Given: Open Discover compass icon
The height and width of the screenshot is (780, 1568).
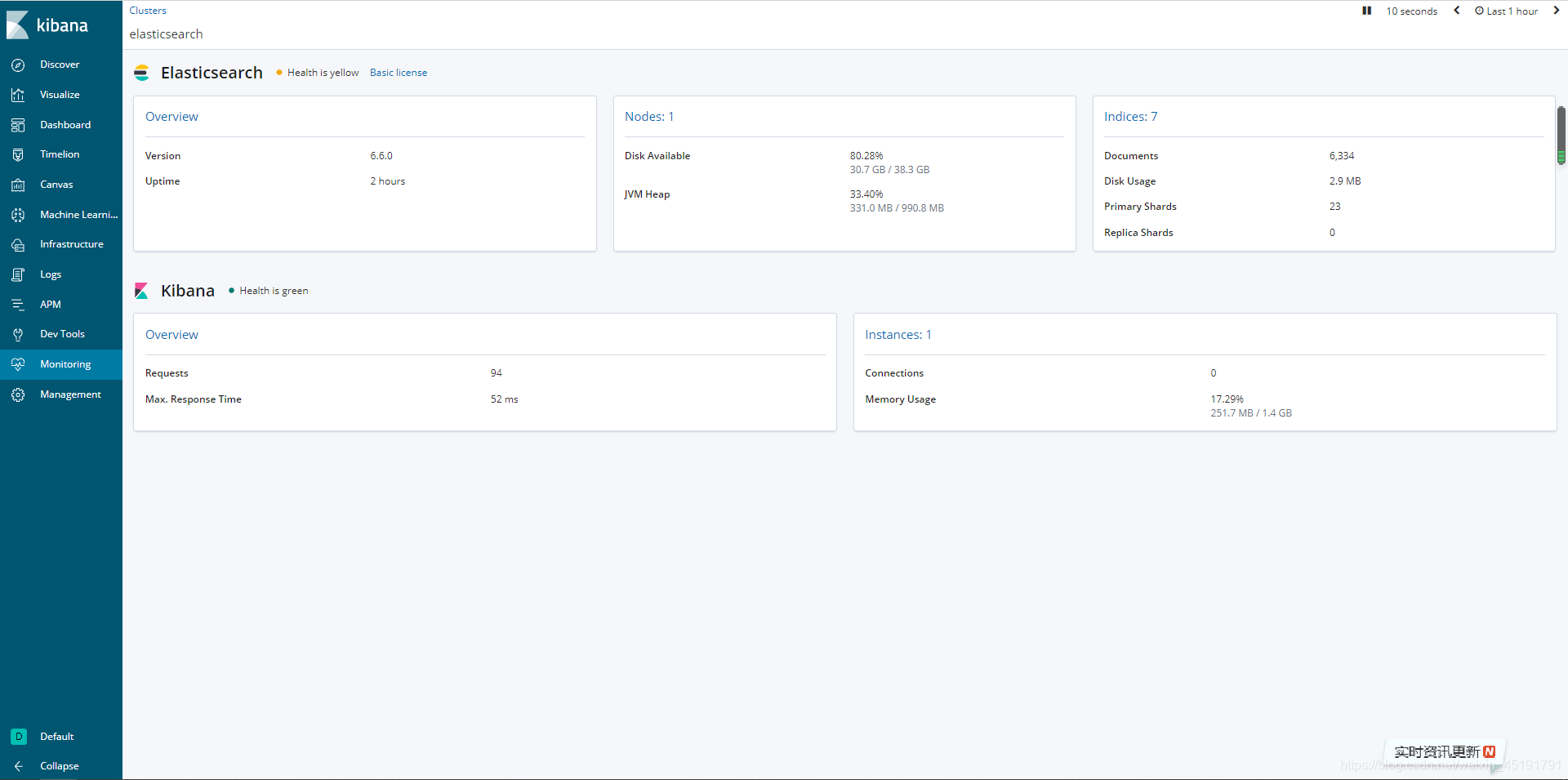Looking at the screenshot, I should click(18, 65).
